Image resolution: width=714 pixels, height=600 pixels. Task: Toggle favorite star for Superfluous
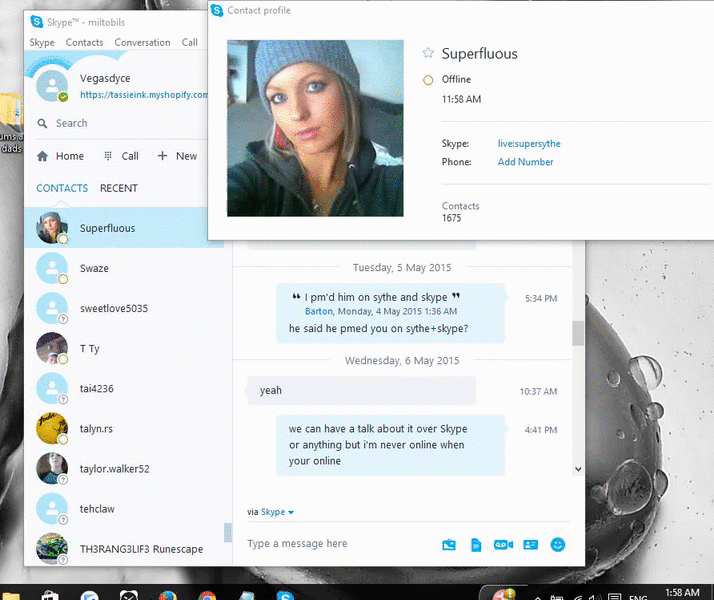pos(428,53)
